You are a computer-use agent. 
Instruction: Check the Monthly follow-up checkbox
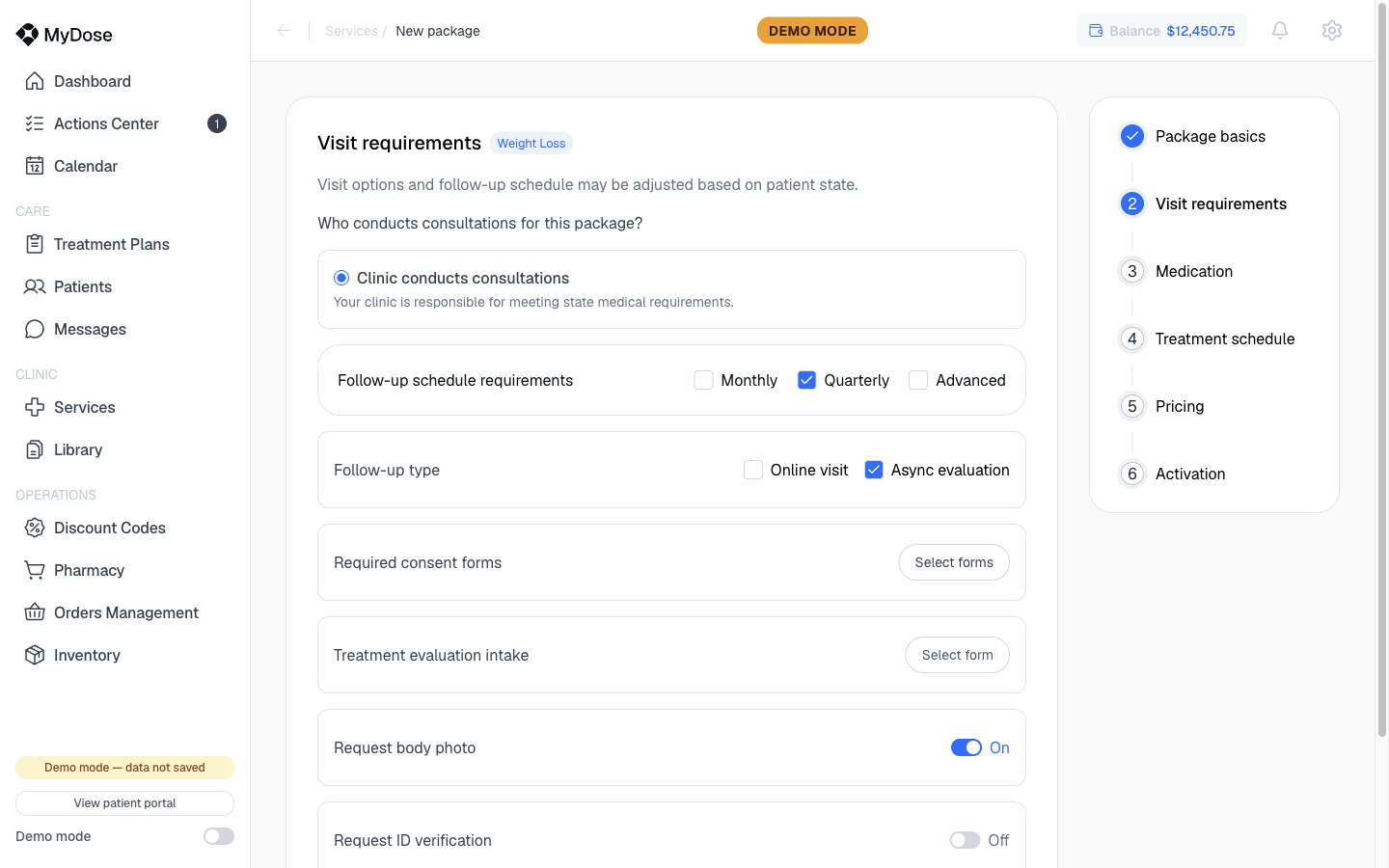(x=704, y=380)
